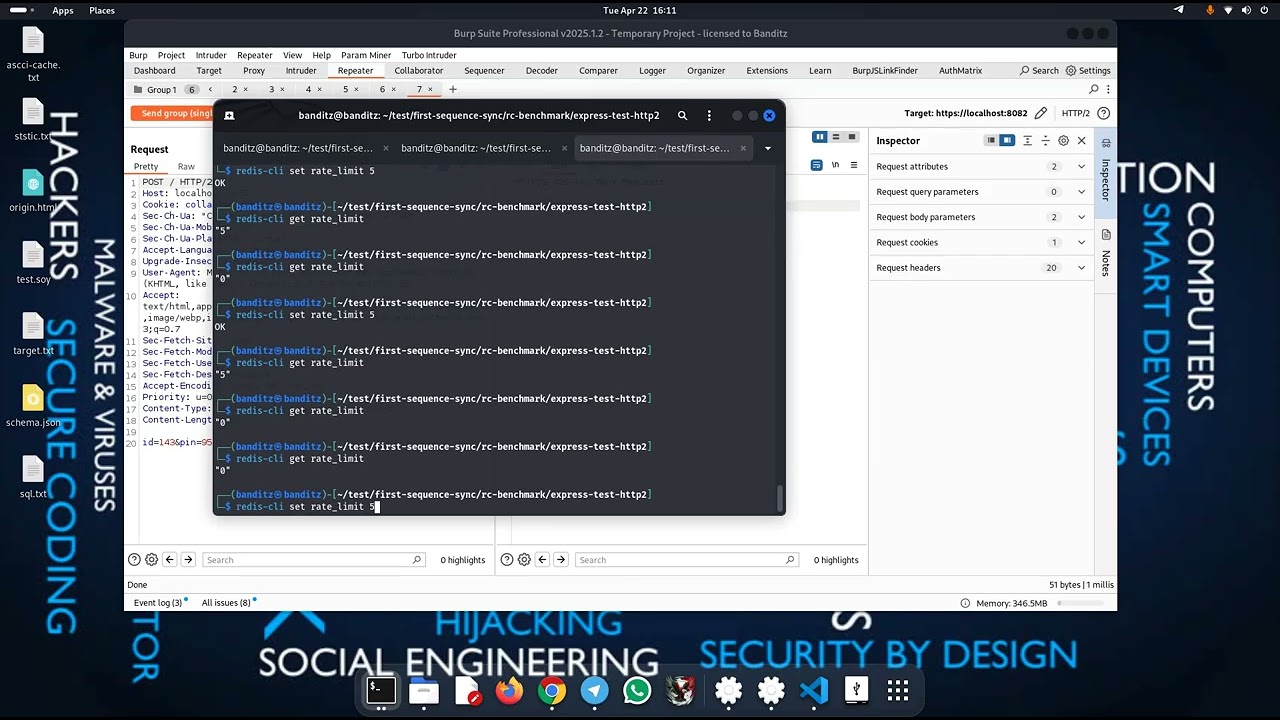This screenshot has height=720, width=1280.
Task: Switch request view to Pretty
Action: click(x=146, y=167)
